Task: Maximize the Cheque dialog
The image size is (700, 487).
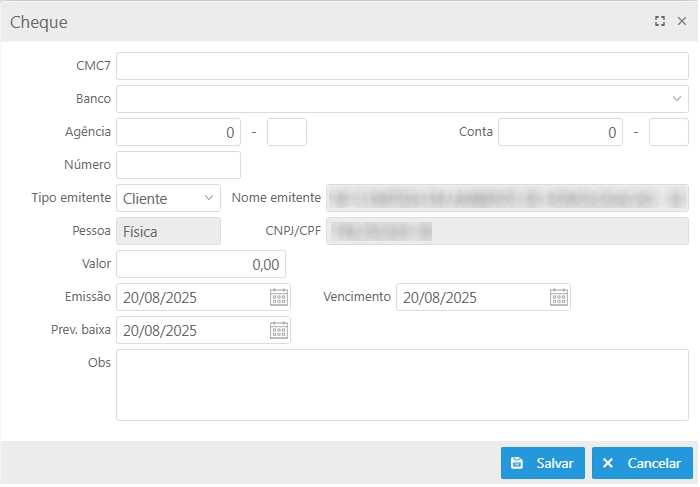Action: [x=660, y=21]
